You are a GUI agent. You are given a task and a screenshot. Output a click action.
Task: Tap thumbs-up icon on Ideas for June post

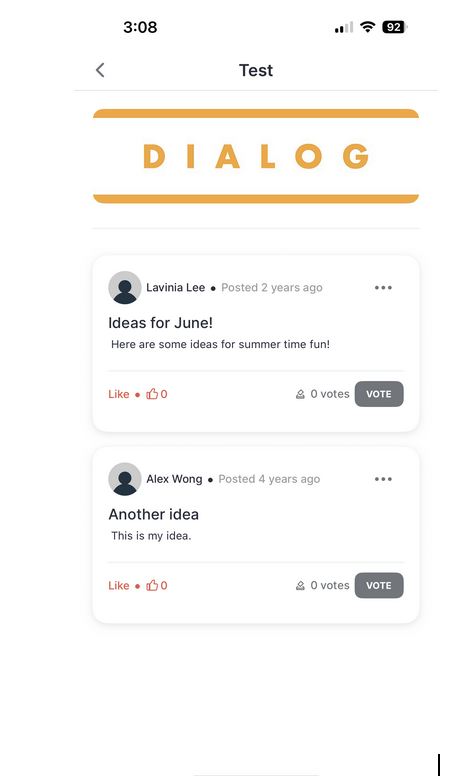click(x=152, y=394)
